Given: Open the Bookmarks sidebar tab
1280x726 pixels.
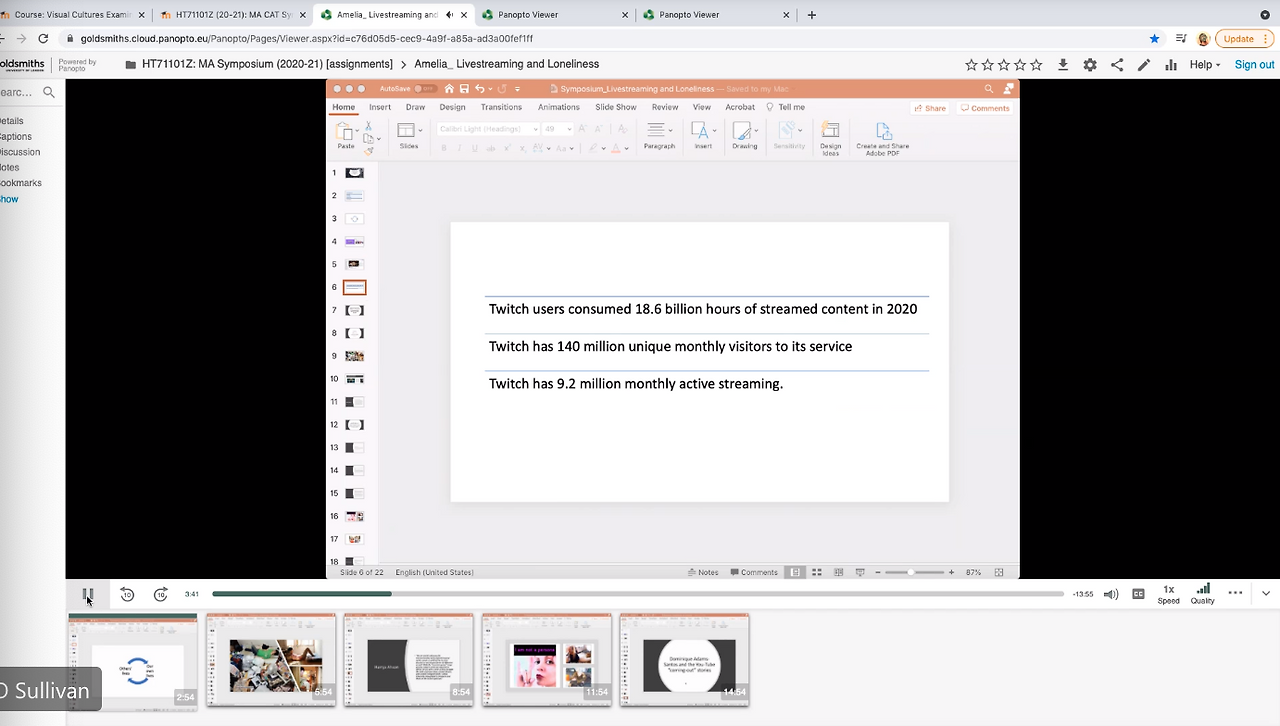Looking at the screenshot, I should click(x=21, y=183).
